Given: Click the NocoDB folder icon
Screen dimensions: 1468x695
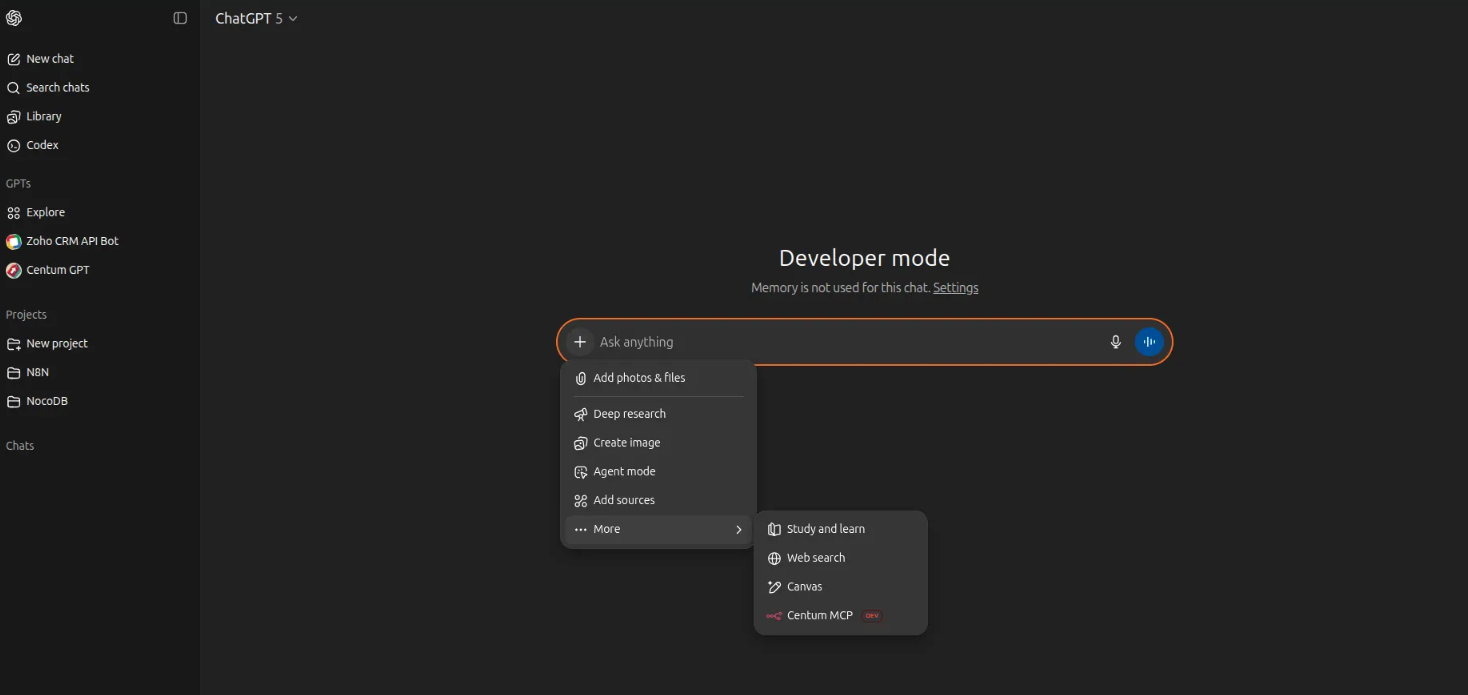Looking at the screenshot, I should tap(14, 401).
